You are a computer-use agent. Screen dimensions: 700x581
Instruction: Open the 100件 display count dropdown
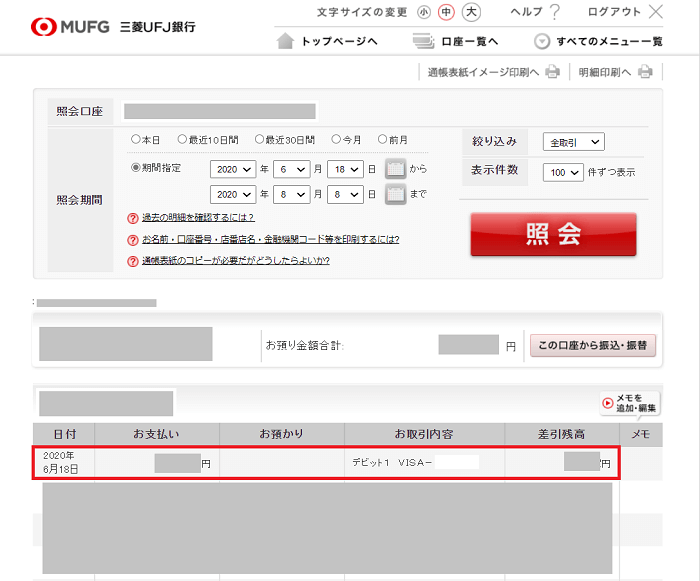(x=563, y=172)
